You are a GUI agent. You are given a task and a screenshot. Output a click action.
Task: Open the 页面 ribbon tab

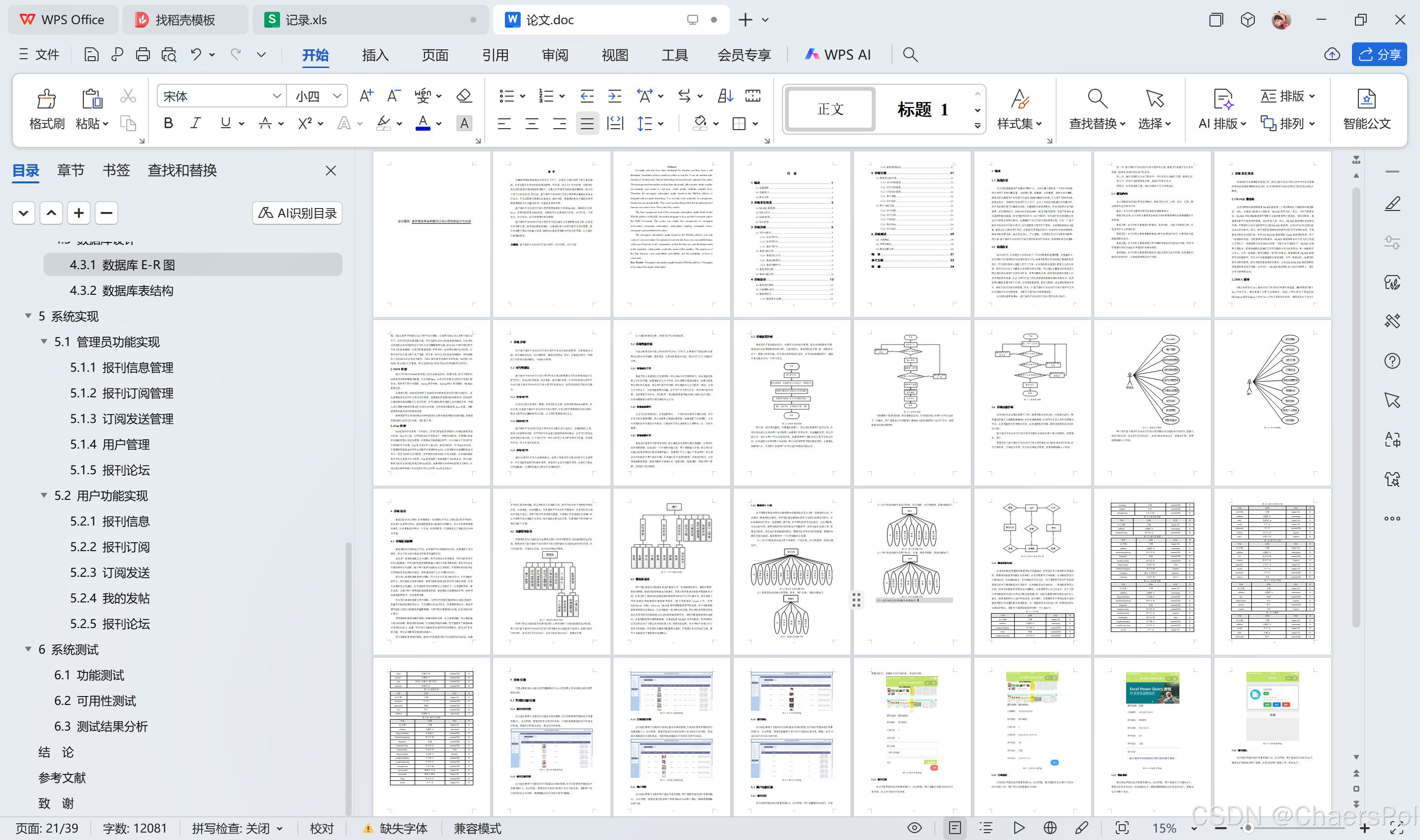435,55
